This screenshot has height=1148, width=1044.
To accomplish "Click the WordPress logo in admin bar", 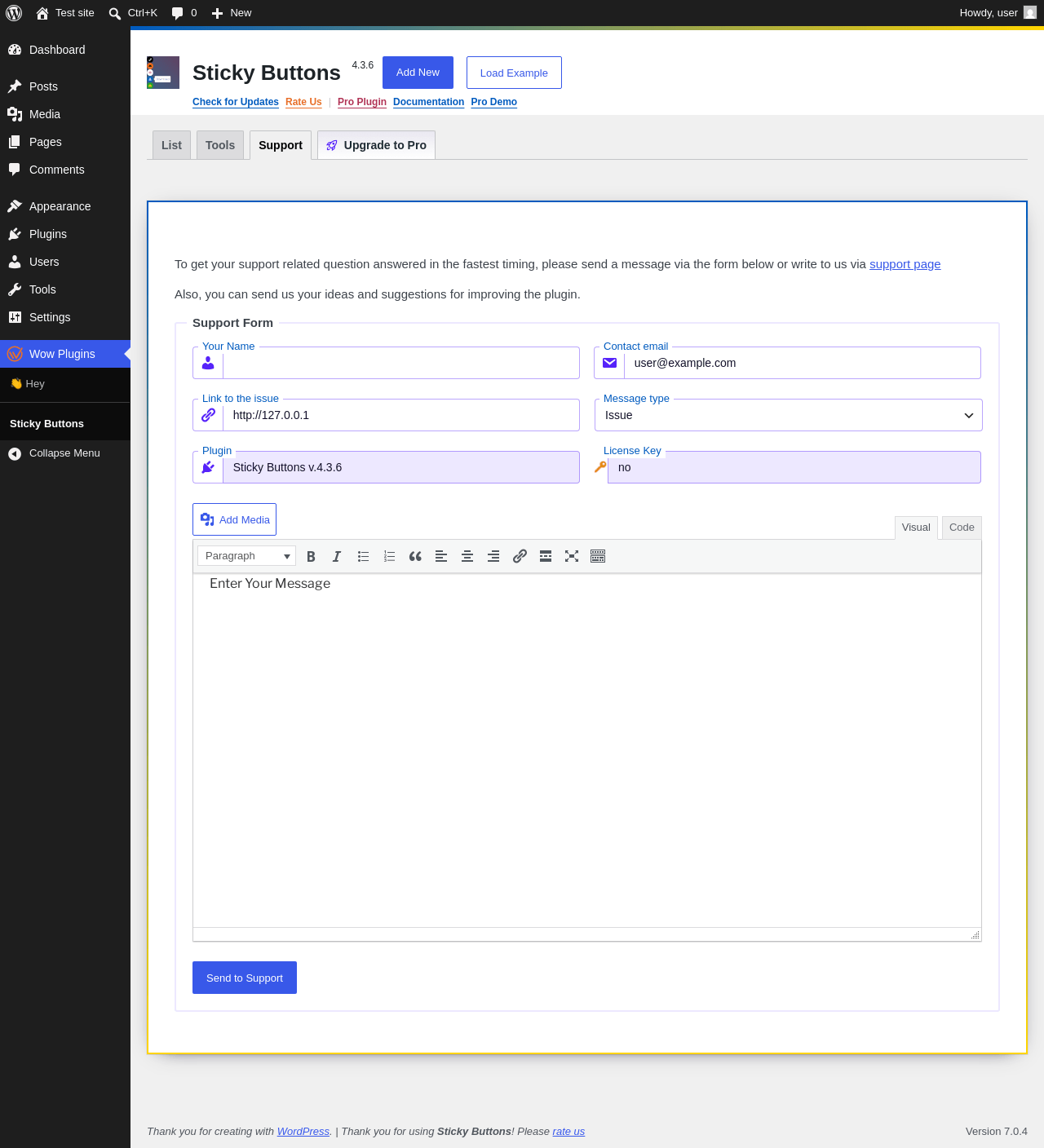I will click(x=14, y=13).
